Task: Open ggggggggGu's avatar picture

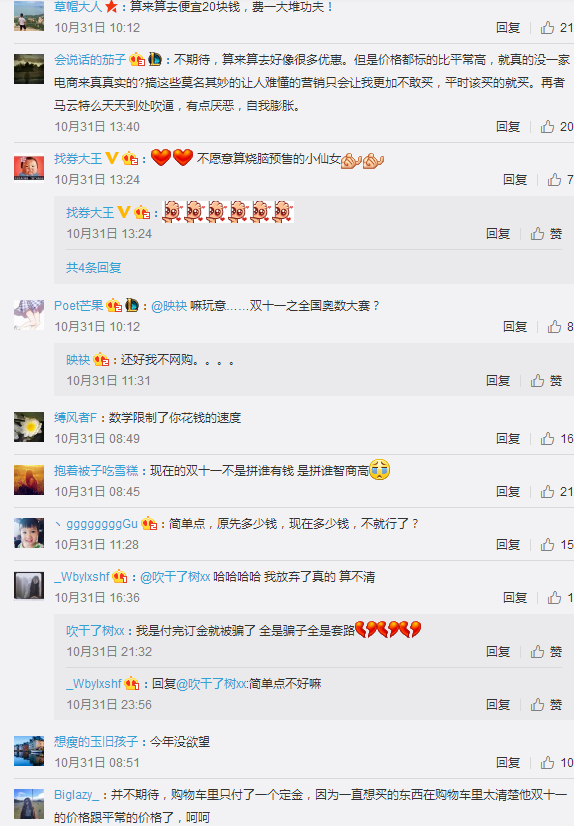Action: pyautogui.click(x=29, y=533)
